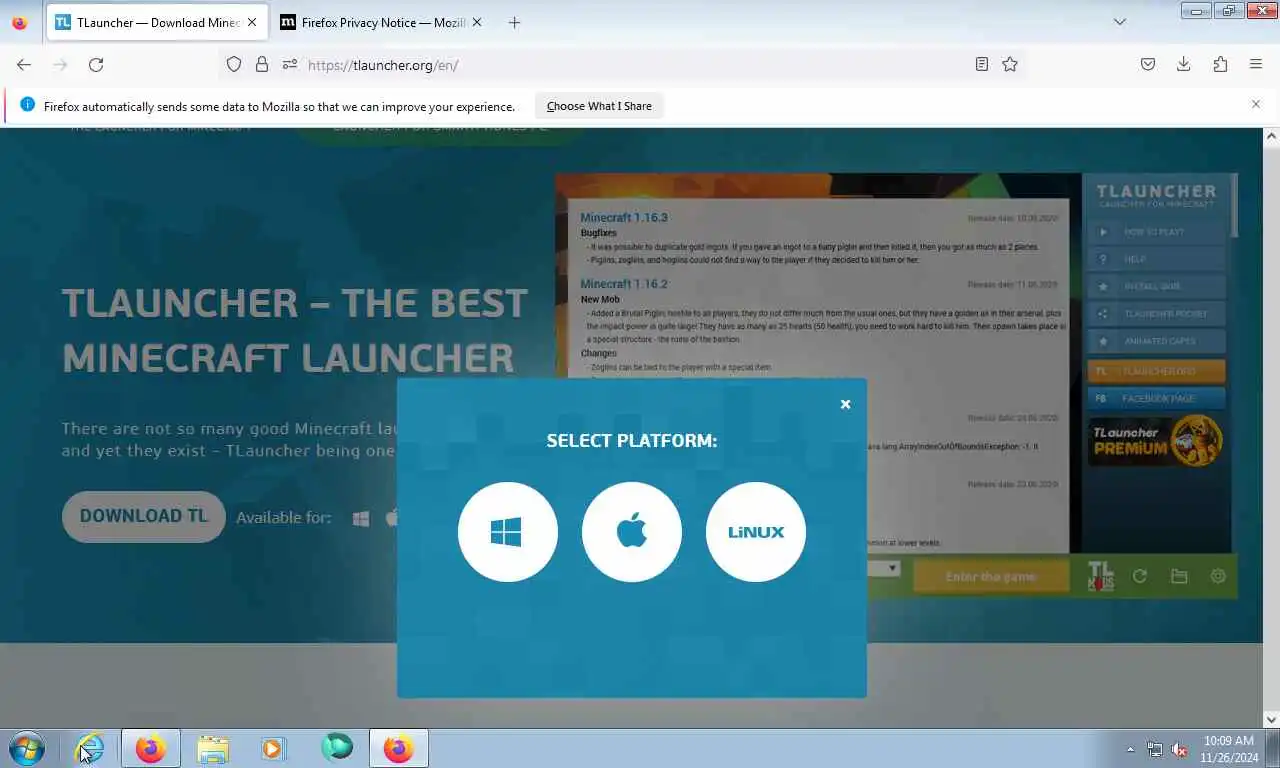Select the Apple macOS platform icon

pyautogui.click(x=632, y=532)
